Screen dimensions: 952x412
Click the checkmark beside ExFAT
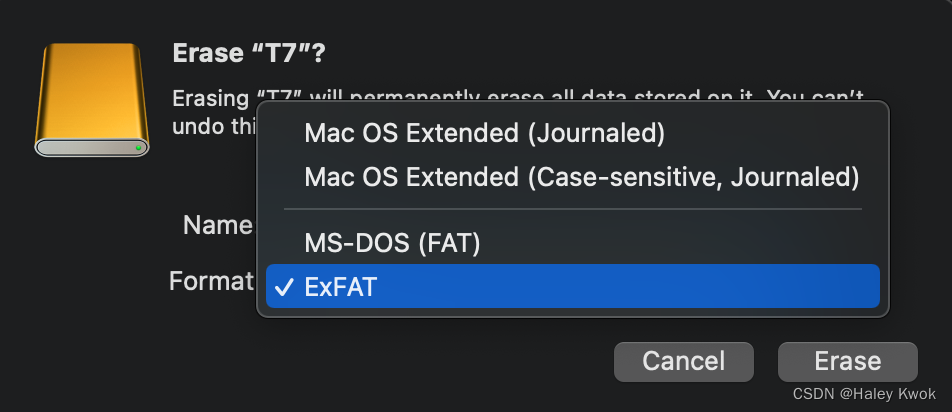[284, 287]
